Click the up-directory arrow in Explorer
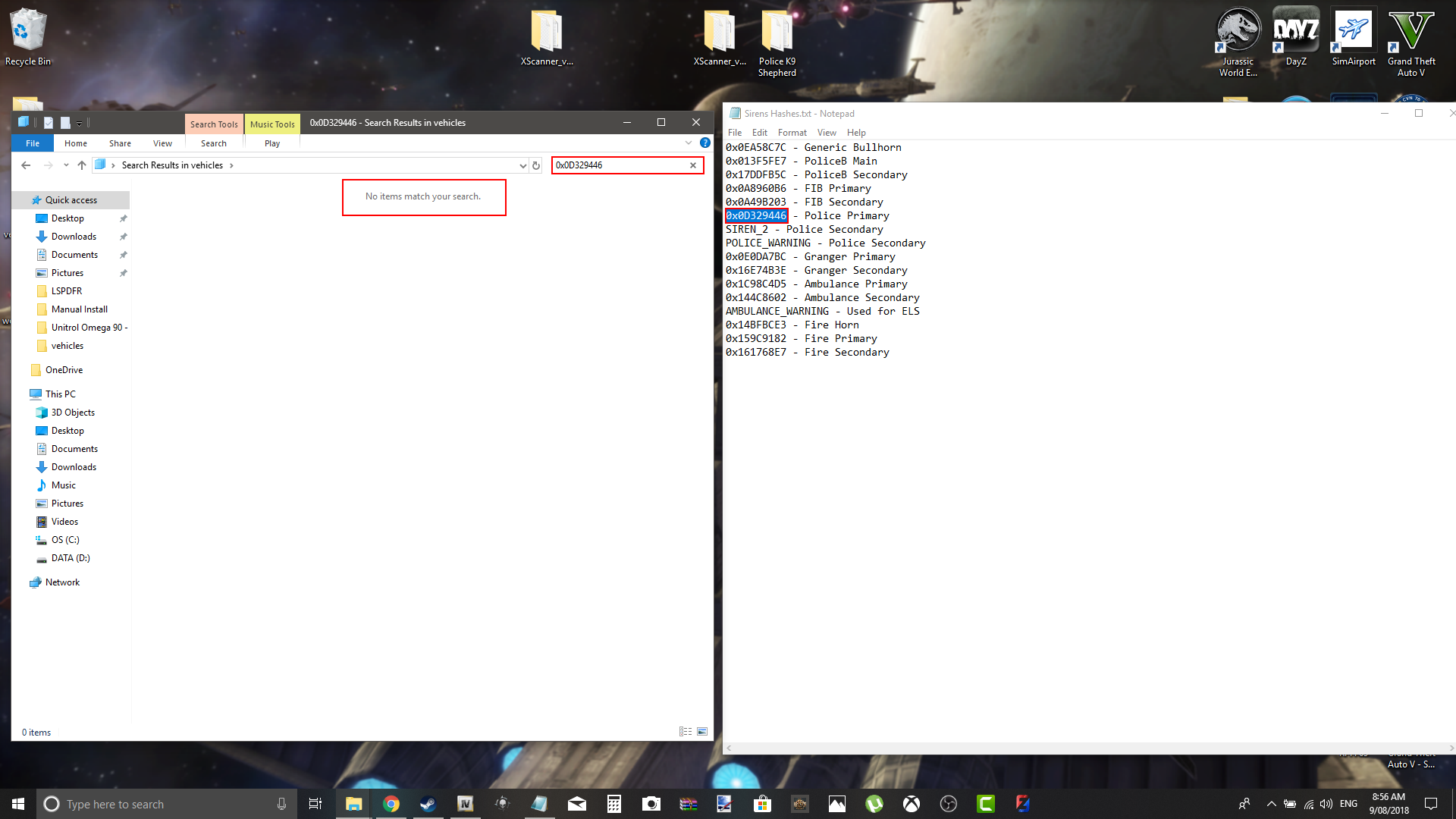This screenshot has width=1456, height=819. click(x=82, y=165)
